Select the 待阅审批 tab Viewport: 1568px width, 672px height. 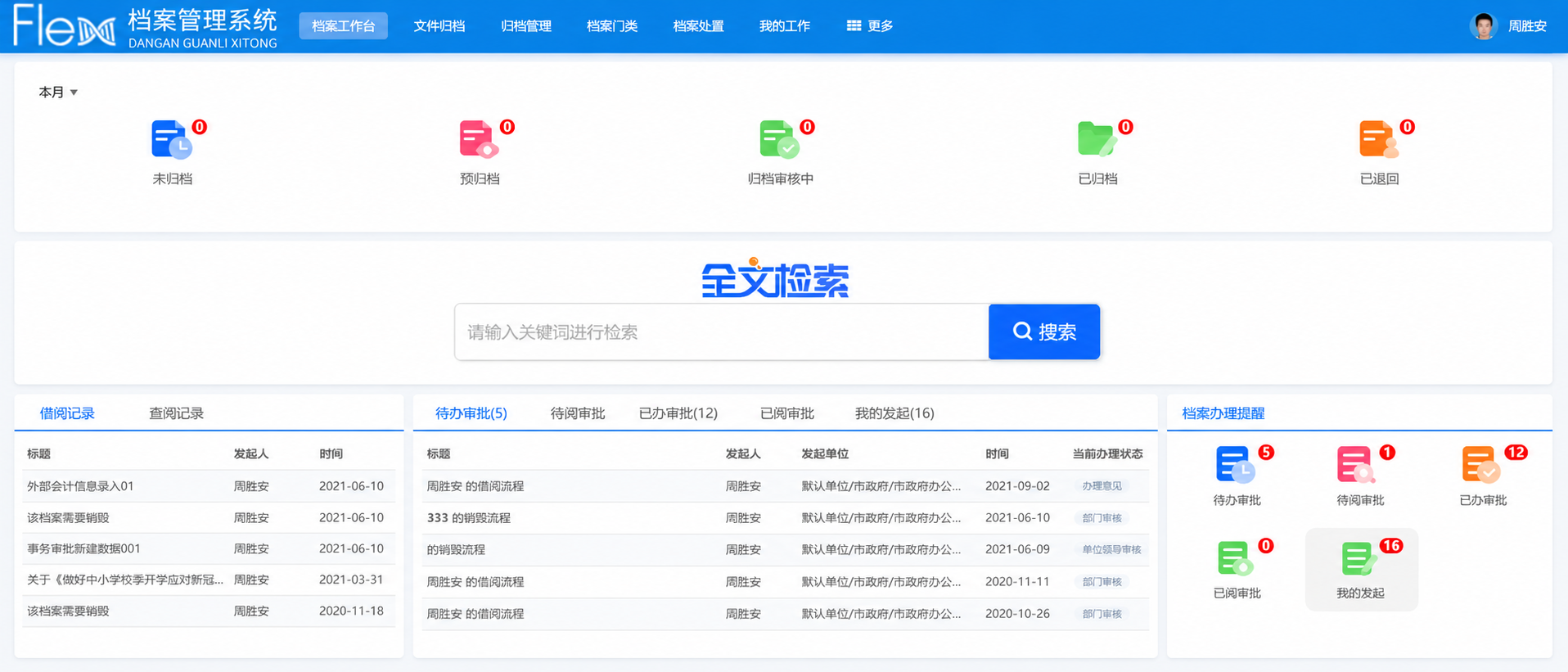[578, 413]
